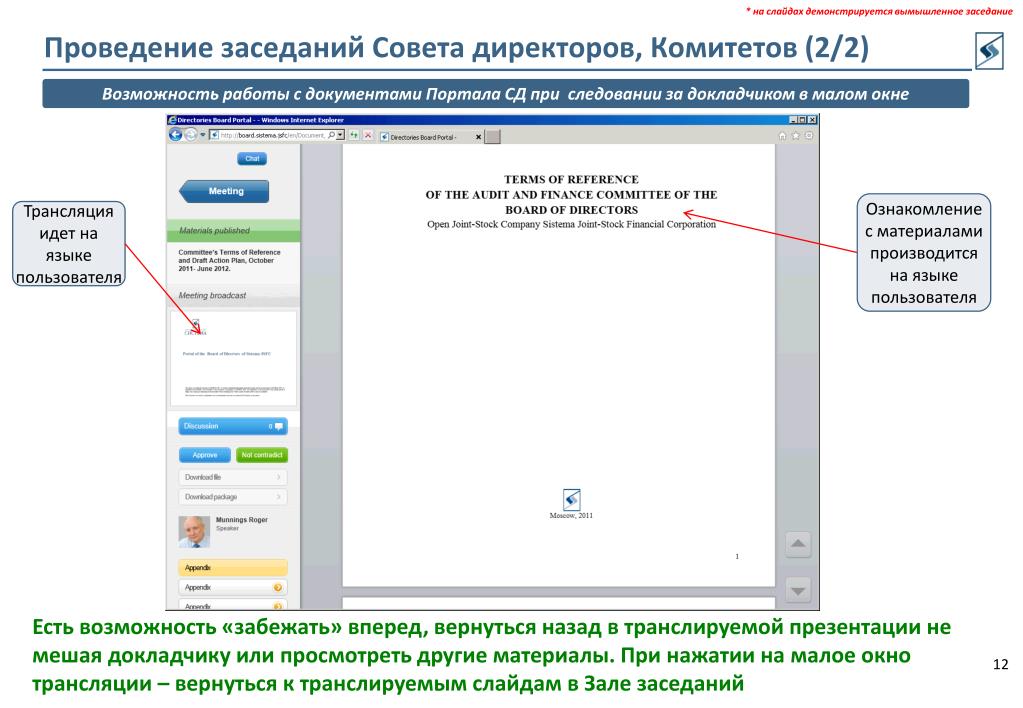Click the green refresh arrows icon
Screen dimensions: 1023x708
pos(354,135)
